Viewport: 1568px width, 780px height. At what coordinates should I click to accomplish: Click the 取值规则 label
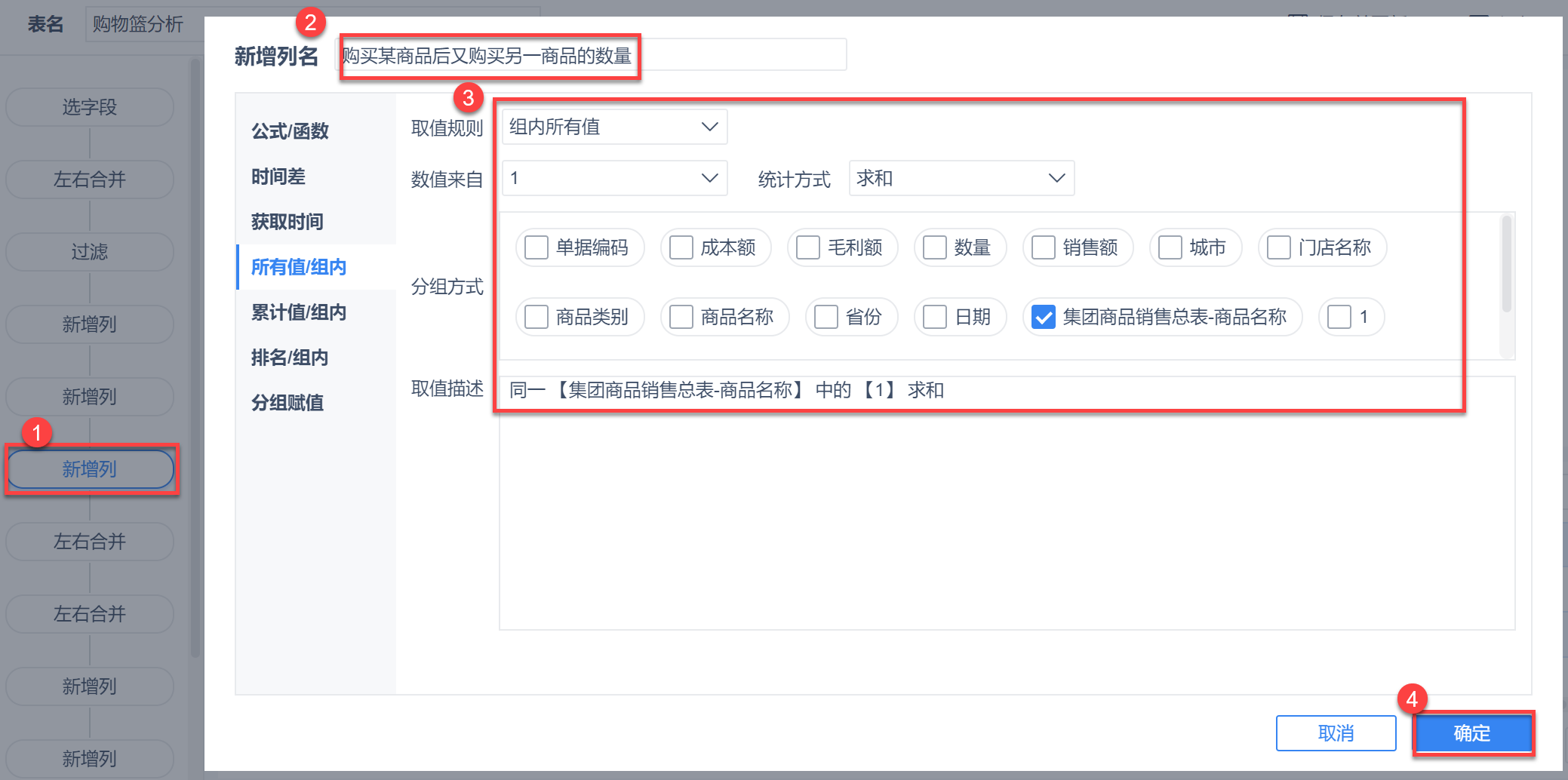pos(447,128)
